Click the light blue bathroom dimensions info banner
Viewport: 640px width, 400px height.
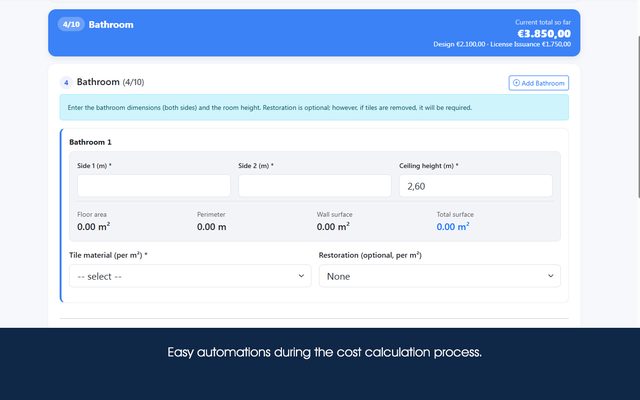(x=314, y=107)
